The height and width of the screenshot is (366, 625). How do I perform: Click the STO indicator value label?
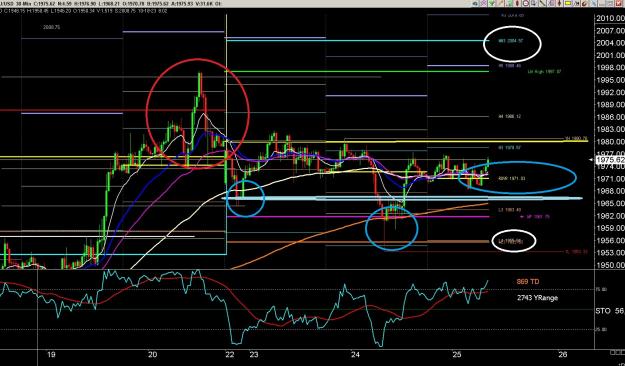[x=610, y=311]
